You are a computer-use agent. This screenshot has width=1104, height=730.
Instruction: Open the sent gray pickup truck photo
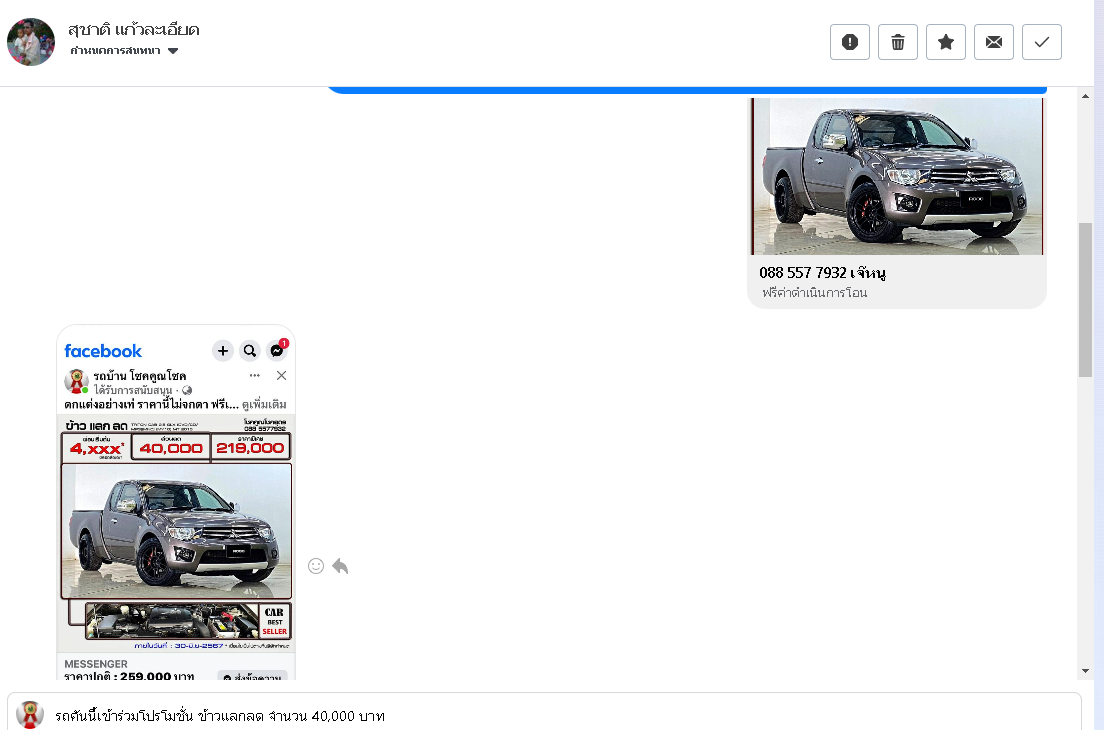[896, 176]
